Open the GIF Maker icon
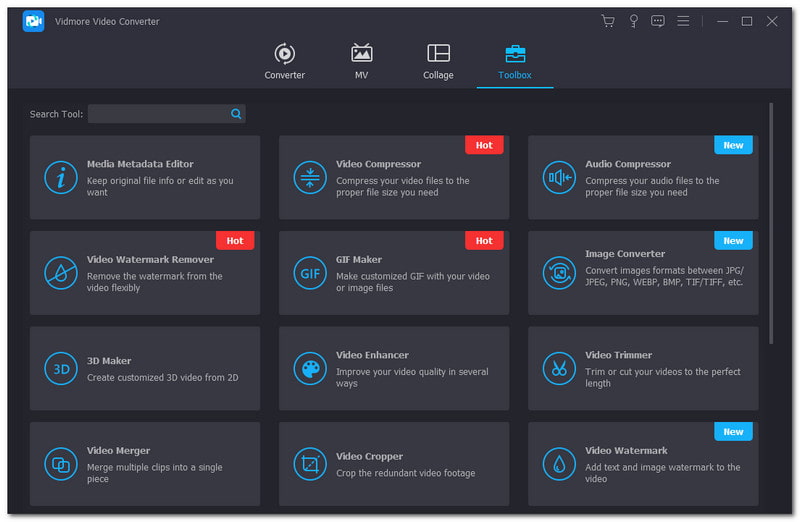This screenshot has width=800, height=522. coord(310,273)
